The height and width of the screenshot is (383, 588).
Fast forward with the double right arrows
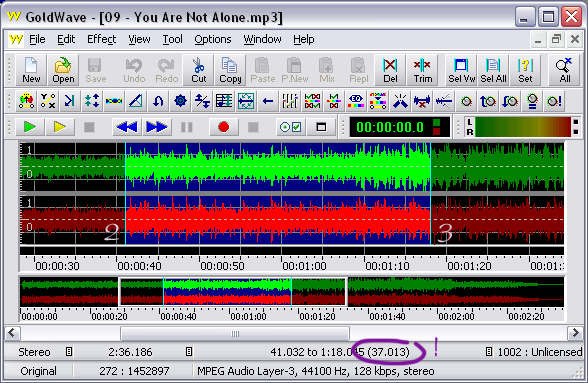point(157,127)
